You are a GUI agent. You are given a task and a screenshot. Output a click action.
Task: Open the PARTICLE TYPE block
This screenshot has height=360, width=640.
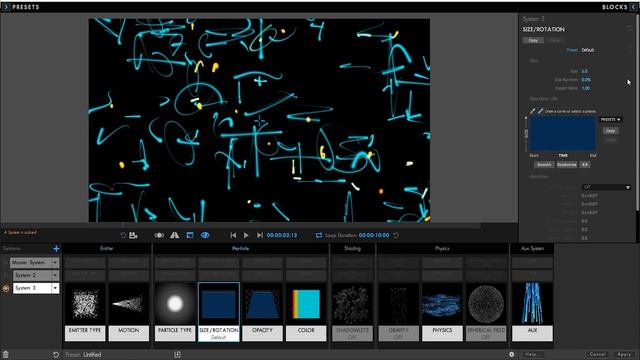175,312
